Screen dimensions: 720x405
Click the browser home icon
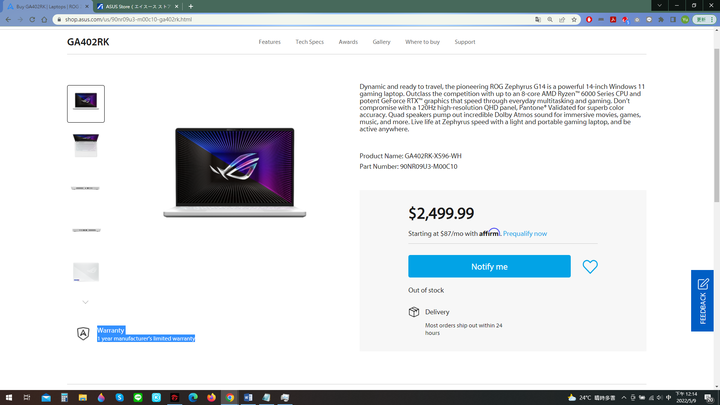(44, 20)
